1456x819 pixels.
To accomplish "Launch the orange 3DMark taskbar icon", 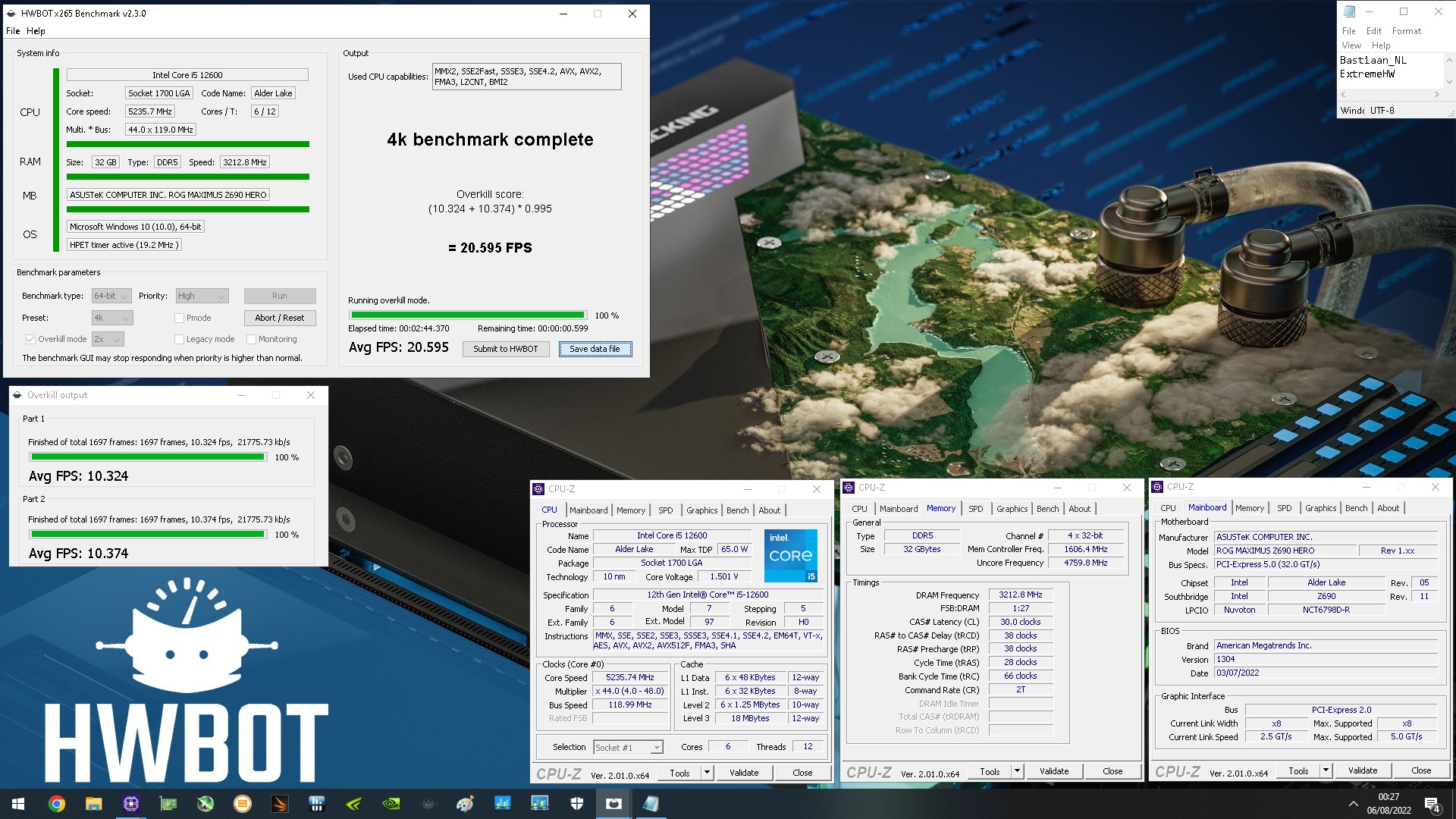I will pyautogui.click(x=280, y=804).
